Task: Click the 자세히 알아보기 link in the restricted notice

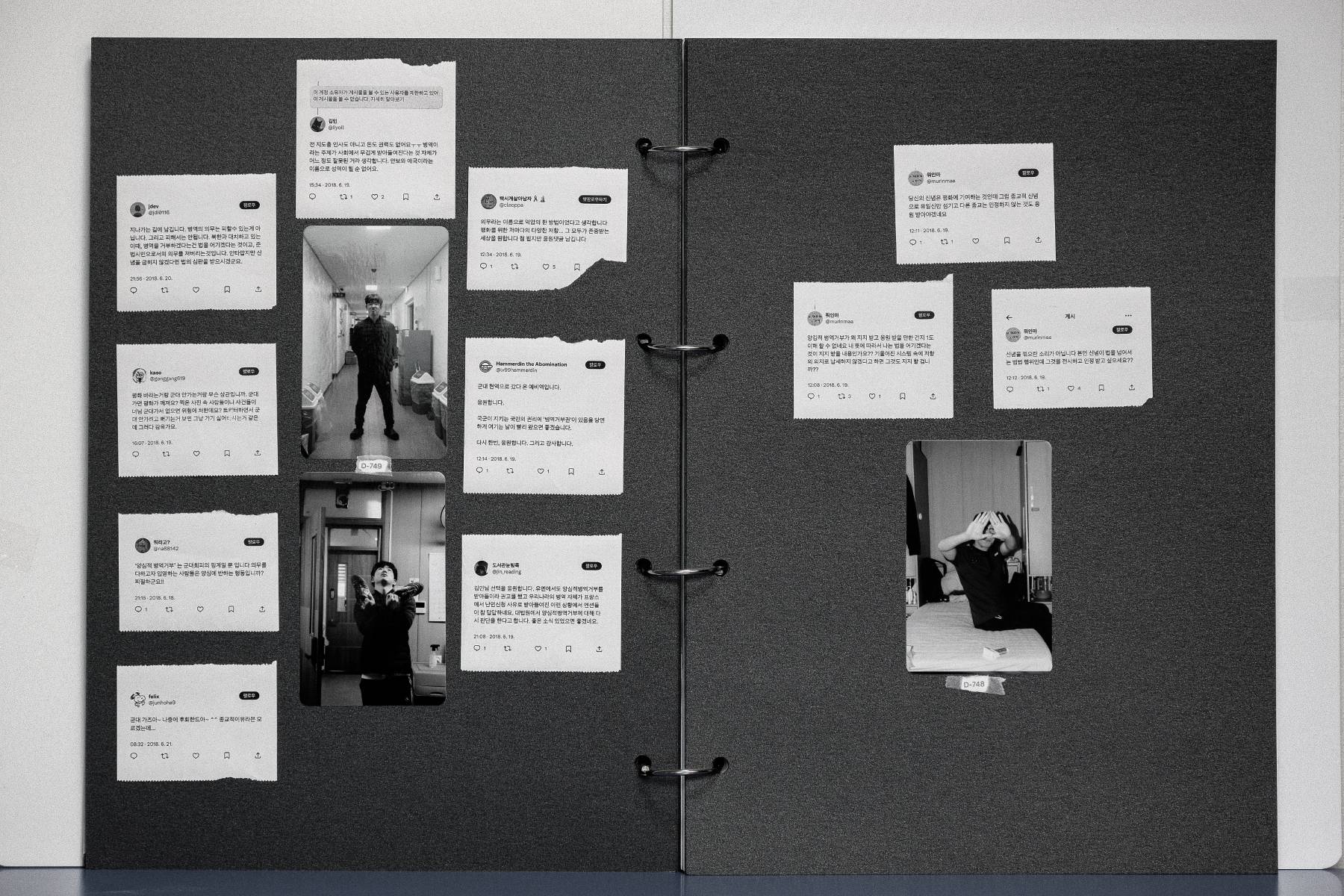Action: (388, 99)
